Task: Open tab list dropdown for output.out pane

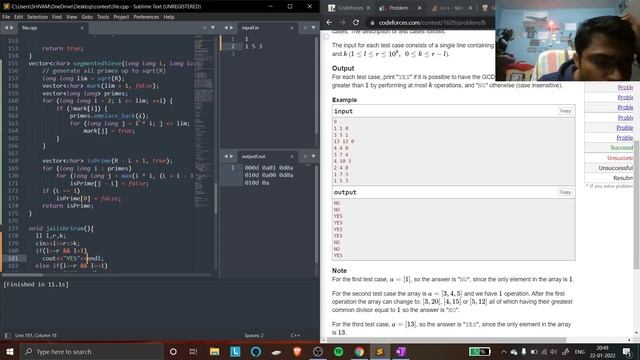Action: [x=313, y=156]
